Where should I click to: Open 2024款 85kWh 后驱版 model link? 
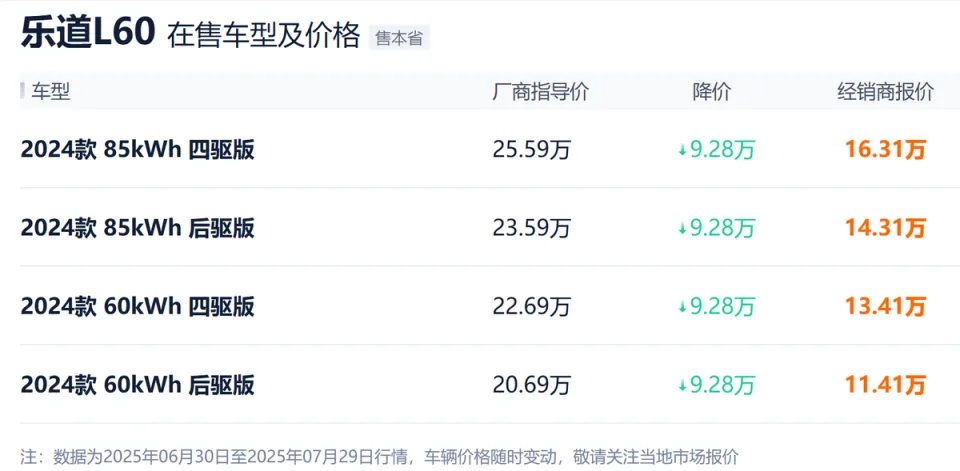point(138,228)
